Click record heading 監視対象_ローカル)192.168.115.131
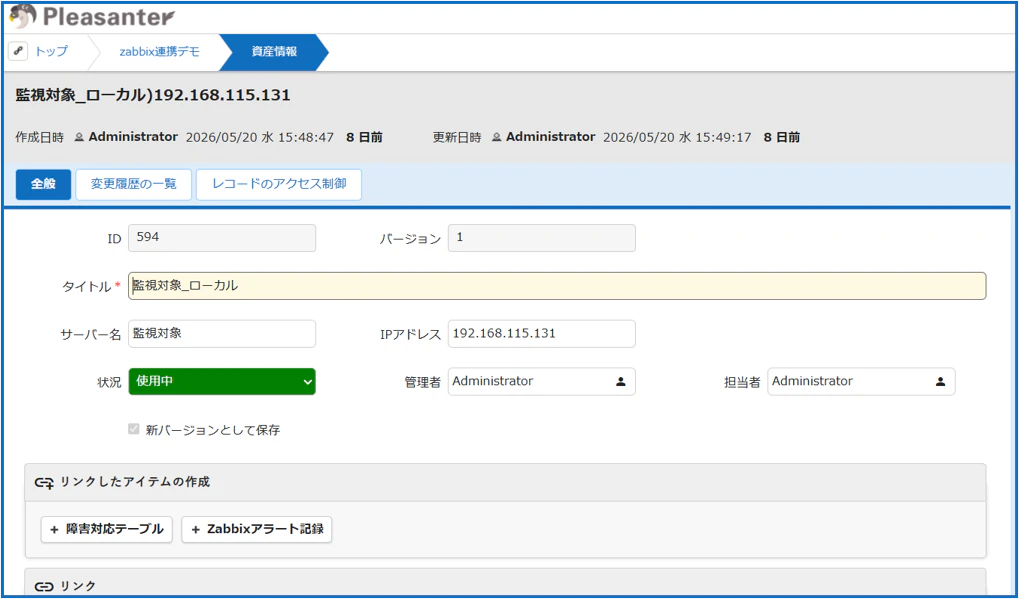1019x599 pixels. tap(153, 96)
